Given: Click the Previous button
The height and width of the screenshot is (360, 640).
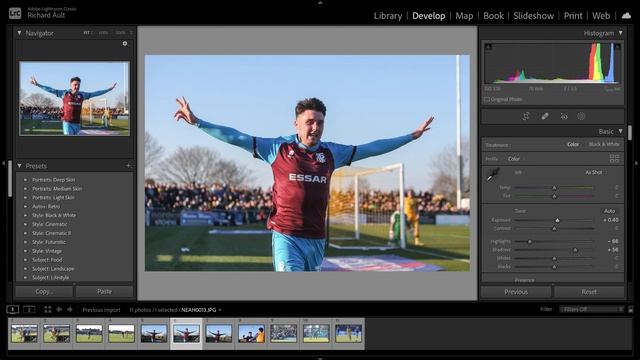Looking at the screenshot, I should tap(516, 292).
